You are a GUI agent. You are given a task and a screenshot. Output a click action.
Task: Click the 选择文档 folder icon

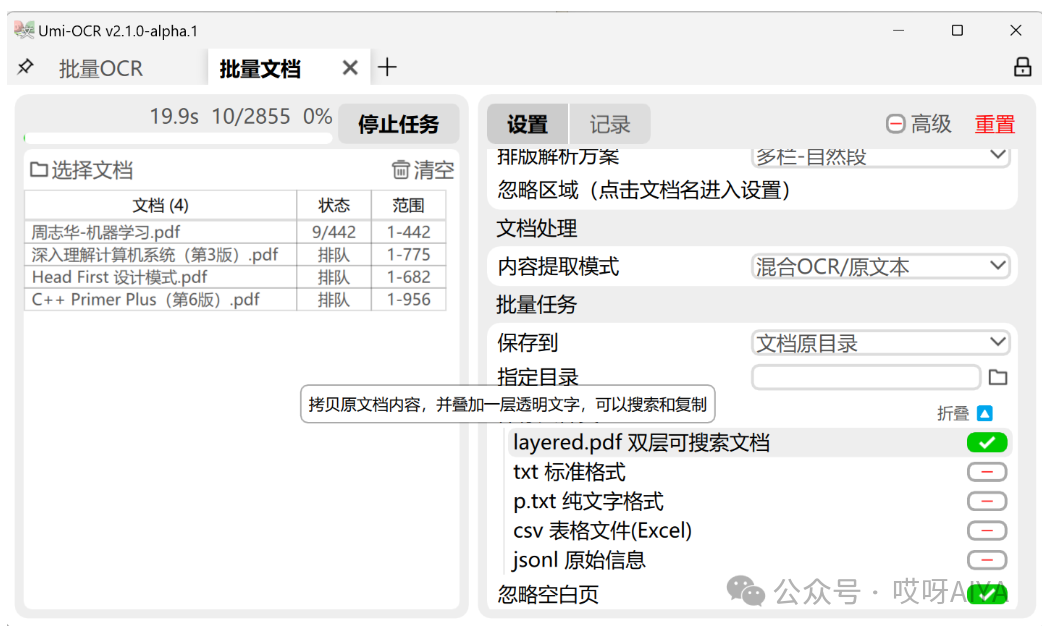pos(39,170)
